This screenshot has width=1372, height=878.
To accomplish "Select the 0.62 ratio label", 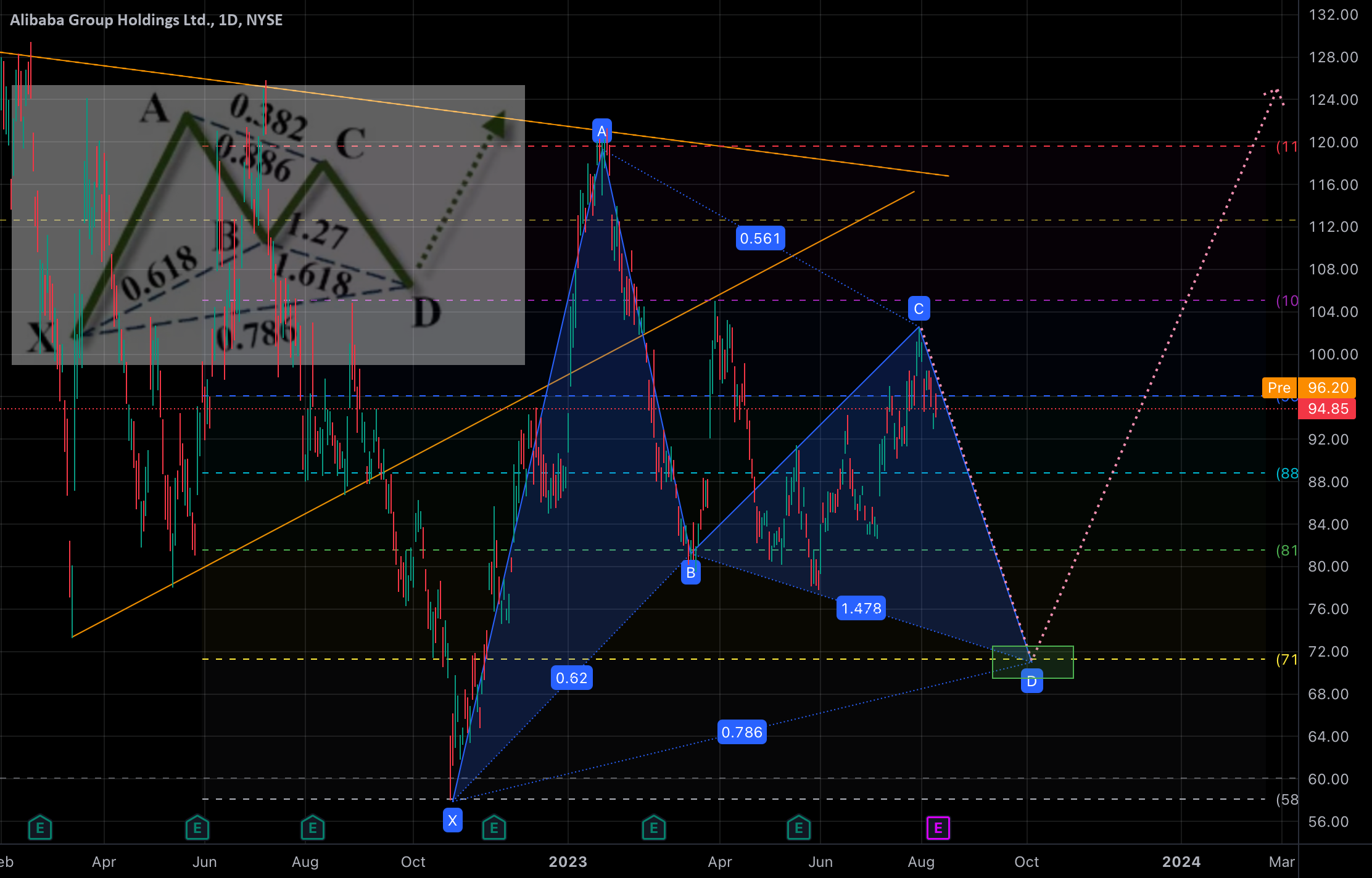I will pyautogui.click(x=572, y=678).
